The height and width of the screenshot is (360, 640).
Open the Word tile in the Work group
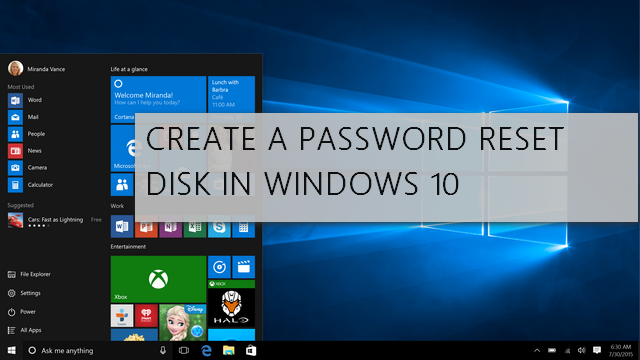[x=122, y=226]
